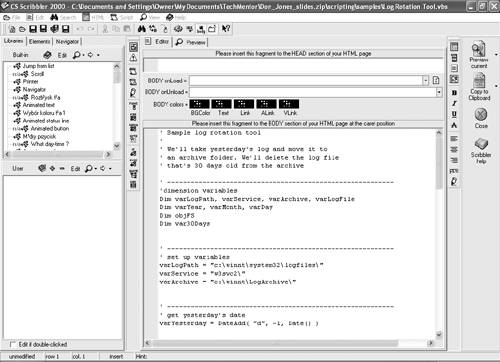
Task: Click the What's This help cursor icon
Action: pos(226,29)
